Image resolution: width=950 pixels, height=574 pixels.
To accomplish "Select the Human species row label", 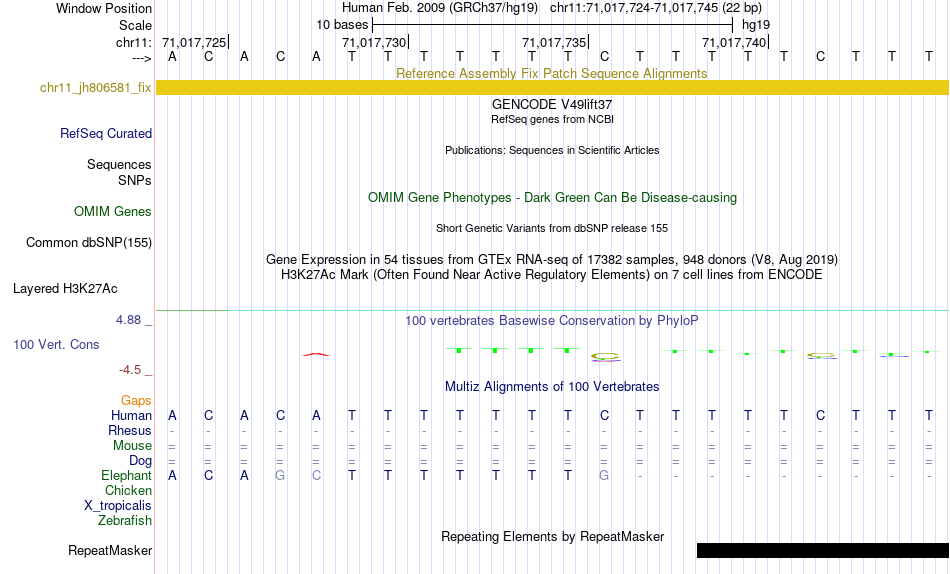I will 131,416.
